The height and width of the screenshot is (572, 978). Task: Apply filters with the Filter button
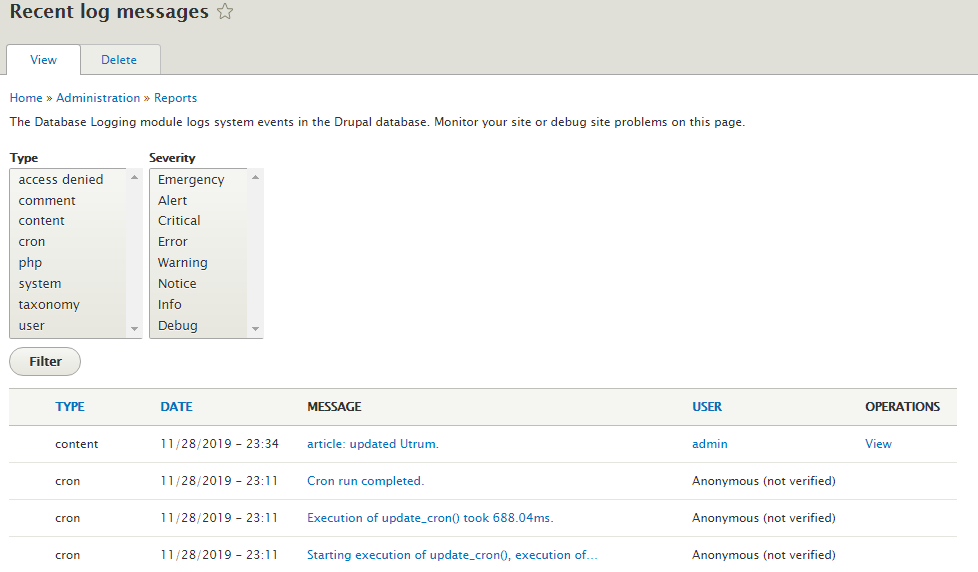45,362
